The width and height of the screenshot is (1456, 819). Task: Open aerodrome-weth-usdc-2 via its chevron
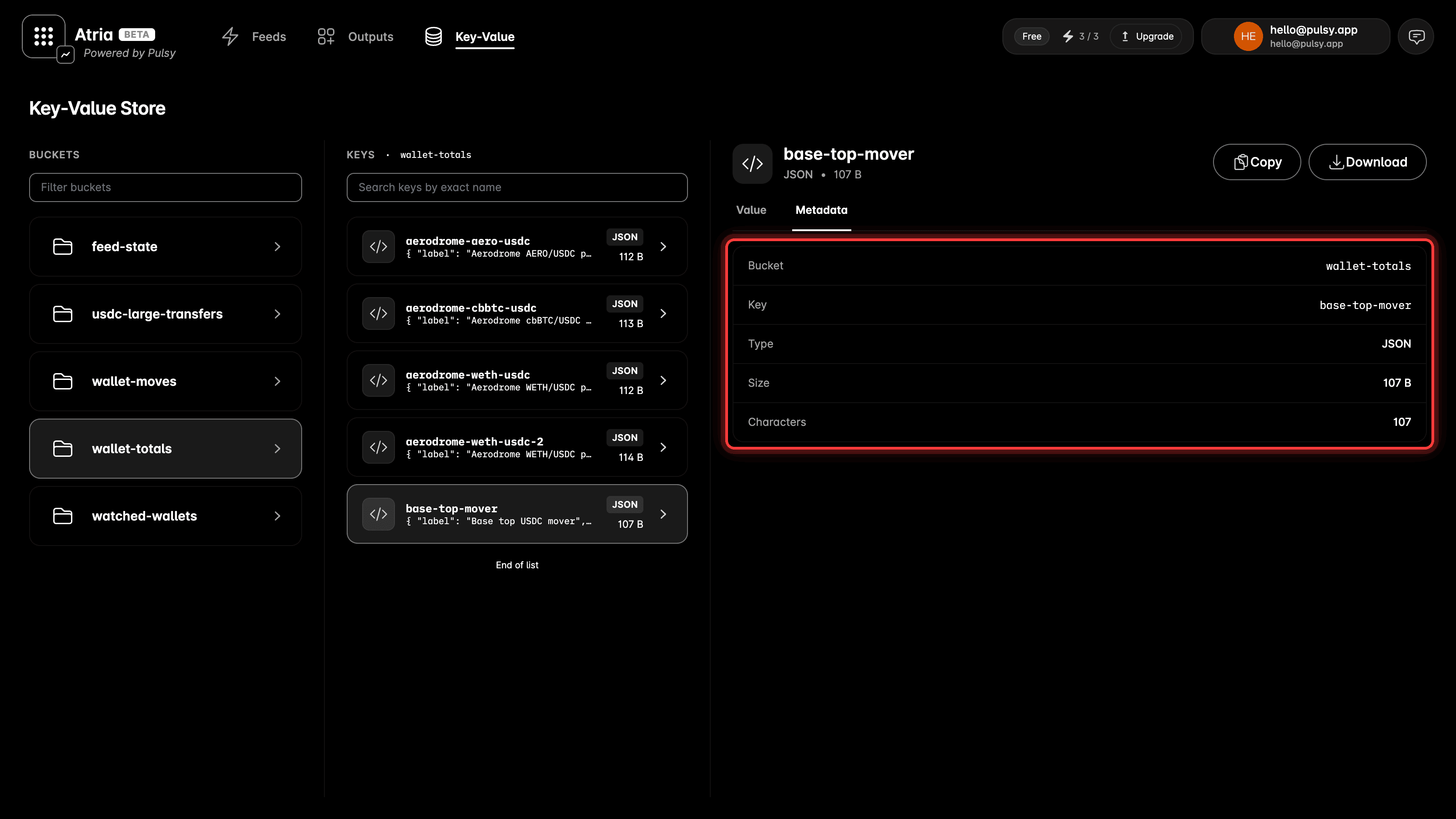point(663,447)
